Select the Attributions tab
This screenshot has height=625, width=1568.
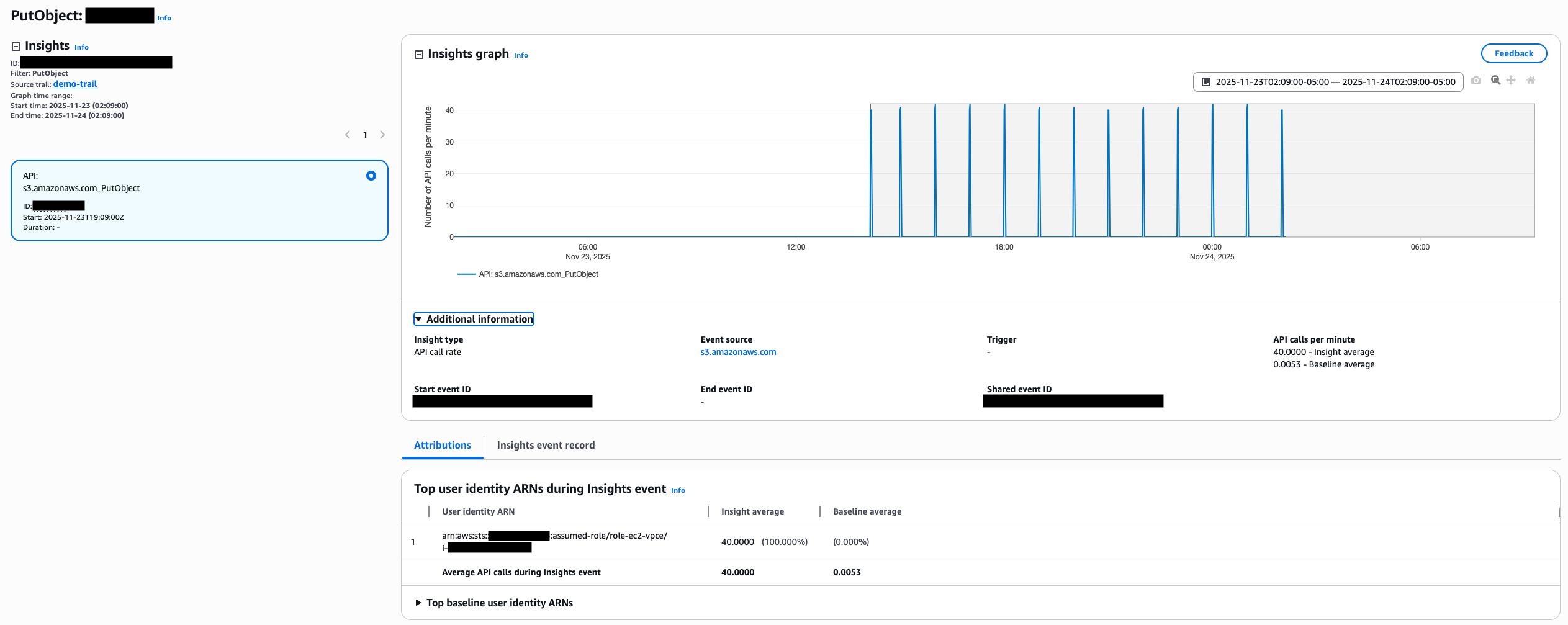coord(442,445)
